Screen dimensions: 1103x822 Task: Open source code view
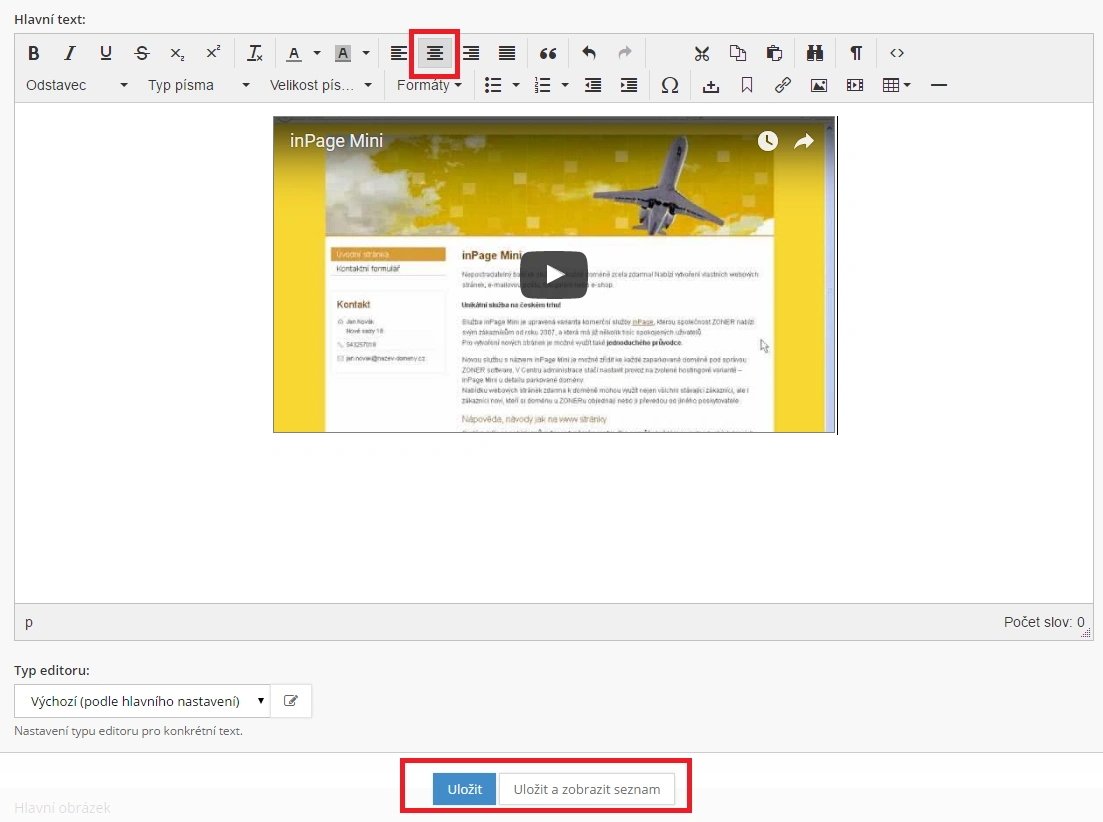point(897,53)
